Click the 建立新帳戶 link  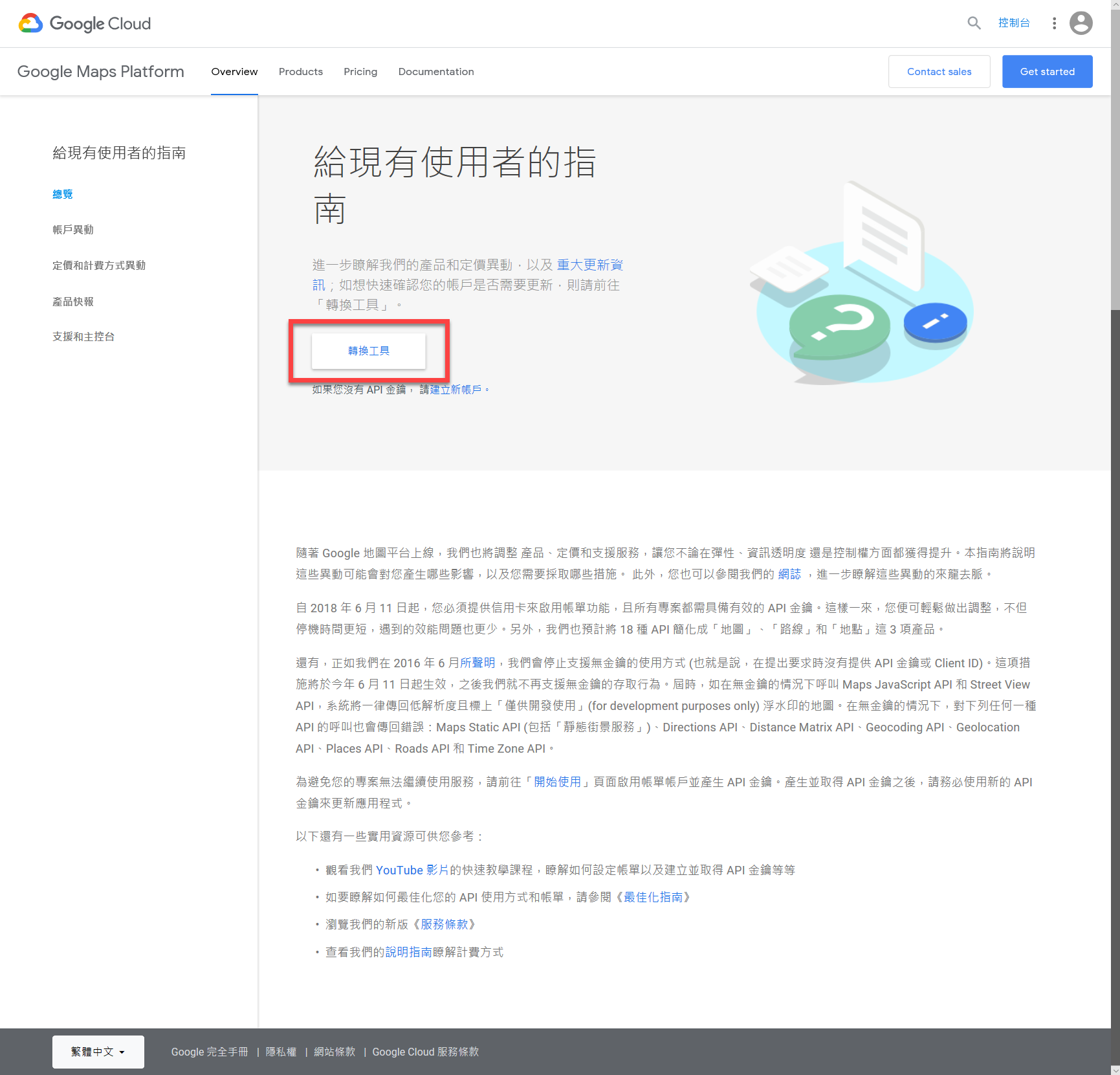456,390
